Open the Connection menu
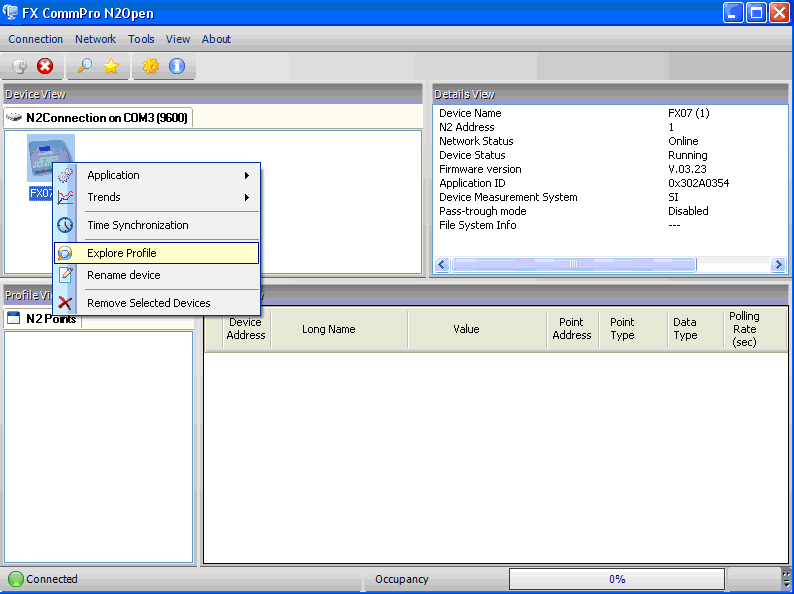The height and width of the screenshot is (594, 794). [35, 39]
